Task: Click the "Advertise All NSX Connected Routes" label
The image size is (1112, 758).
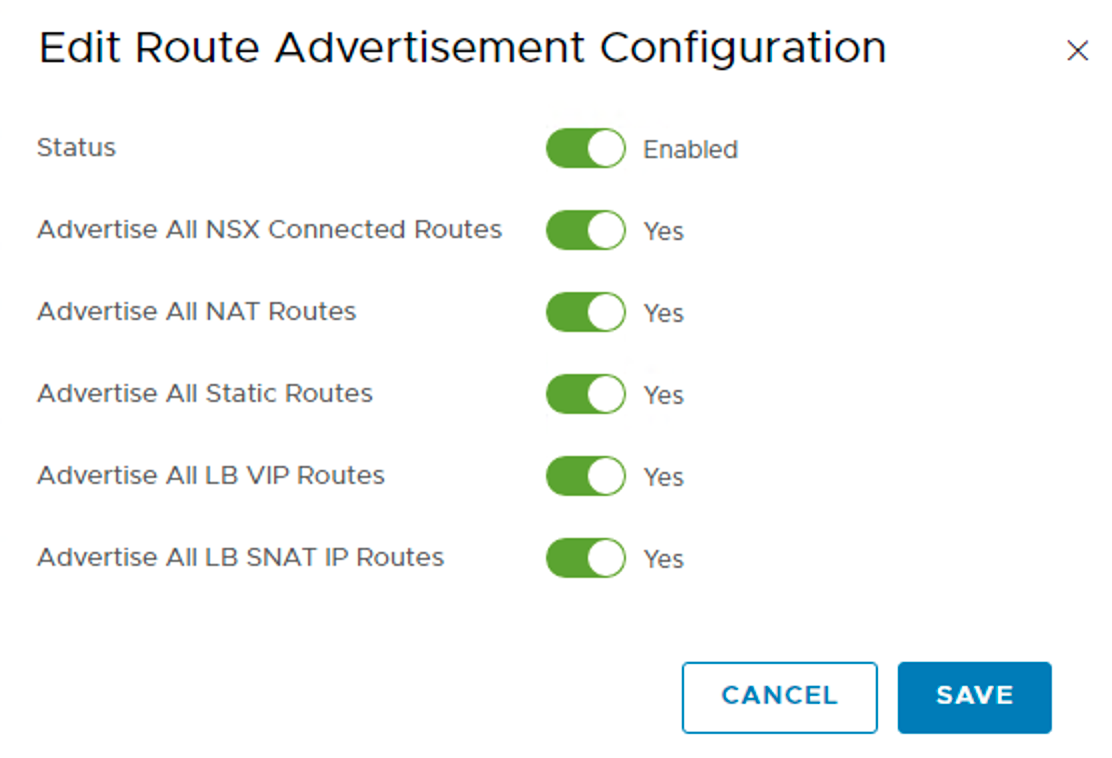Action: pyautogui.click(x=269, y=230)
